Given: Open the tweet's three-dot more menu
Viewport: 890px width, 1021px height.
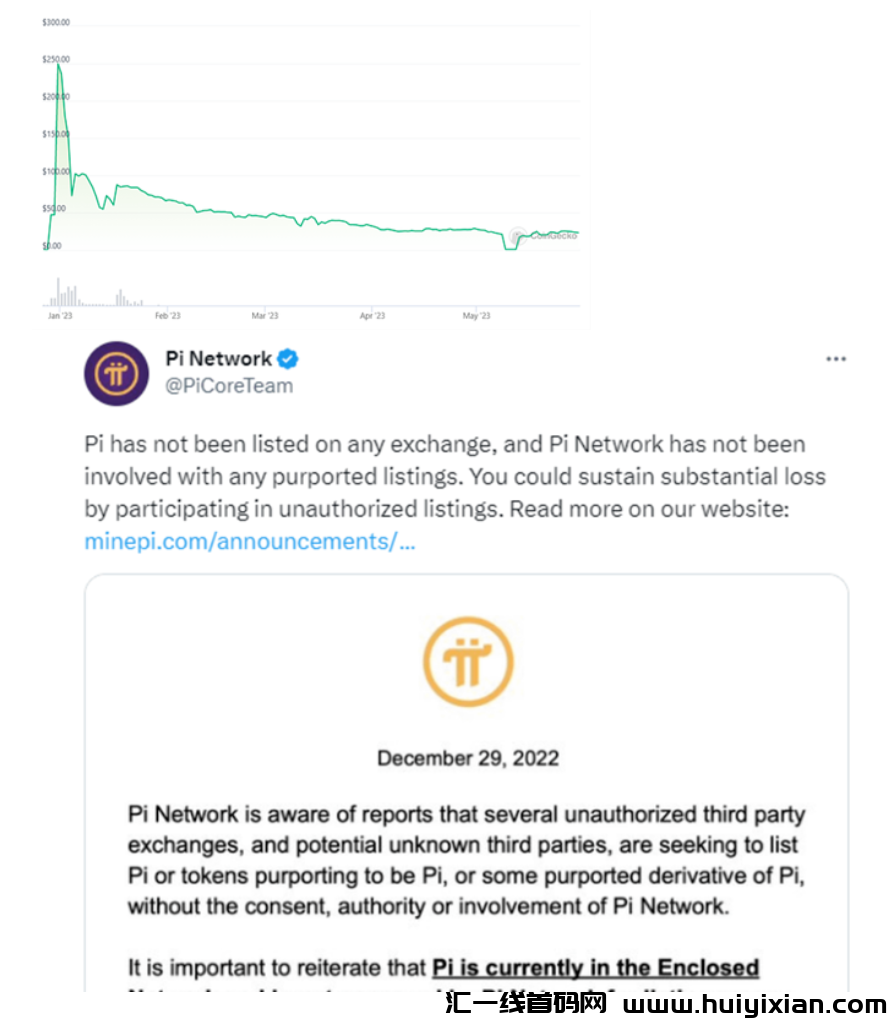Looking at the screenshot, I should (835, 359).
